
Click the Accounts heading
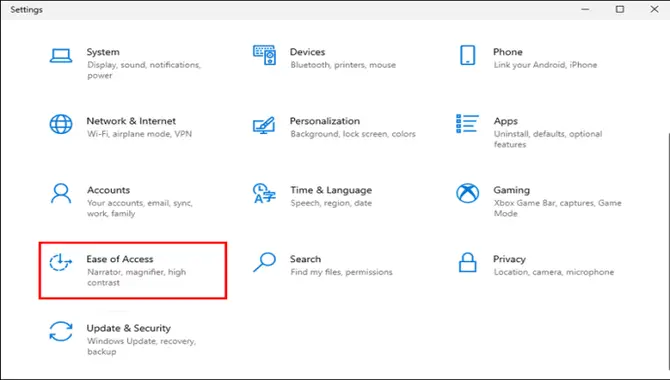(x=109, y=190)
